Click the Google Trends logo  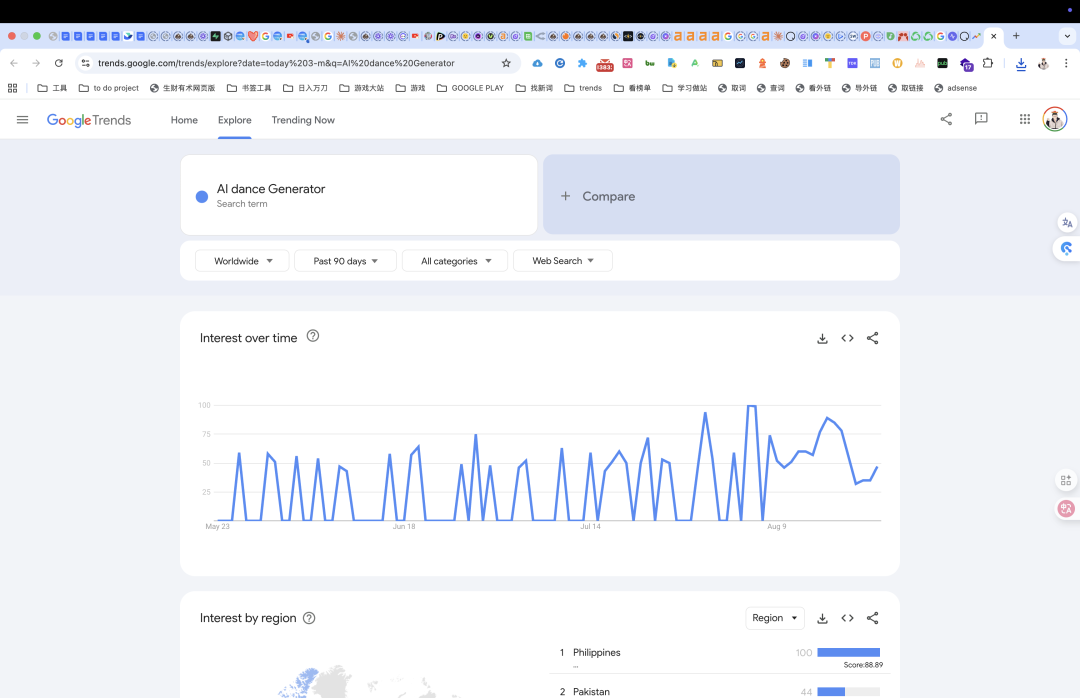coord(89,120)
